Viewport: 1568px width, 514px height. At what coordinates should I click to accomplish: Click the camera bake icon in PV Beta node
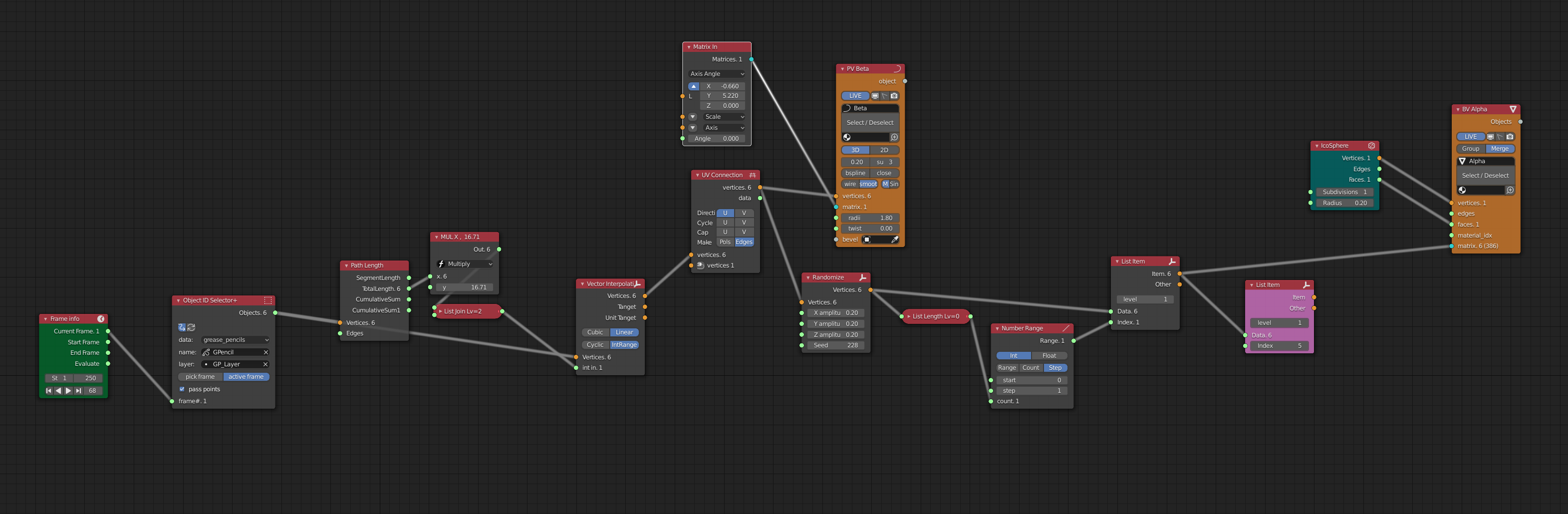[x=894, y=96]
